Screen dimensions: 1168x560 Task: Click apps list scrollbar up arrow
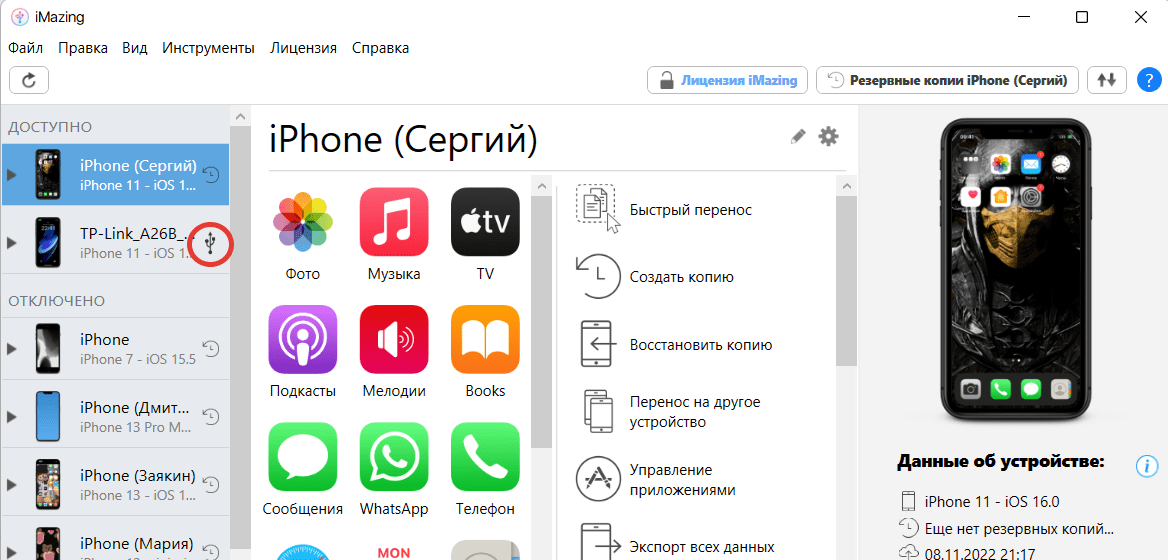tap(542, 185)
